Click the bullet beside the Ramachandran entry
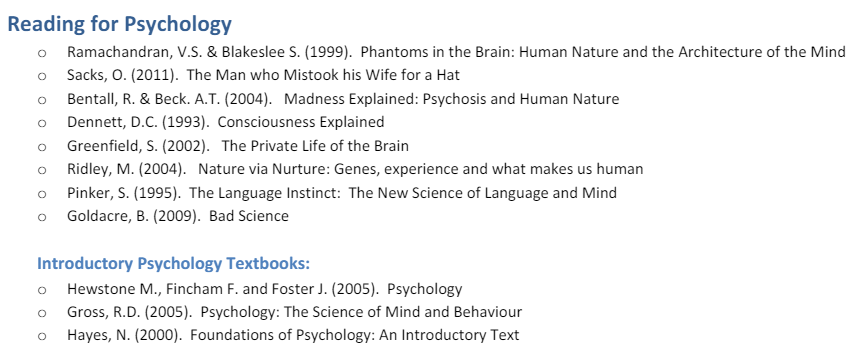 coord(42,54)
